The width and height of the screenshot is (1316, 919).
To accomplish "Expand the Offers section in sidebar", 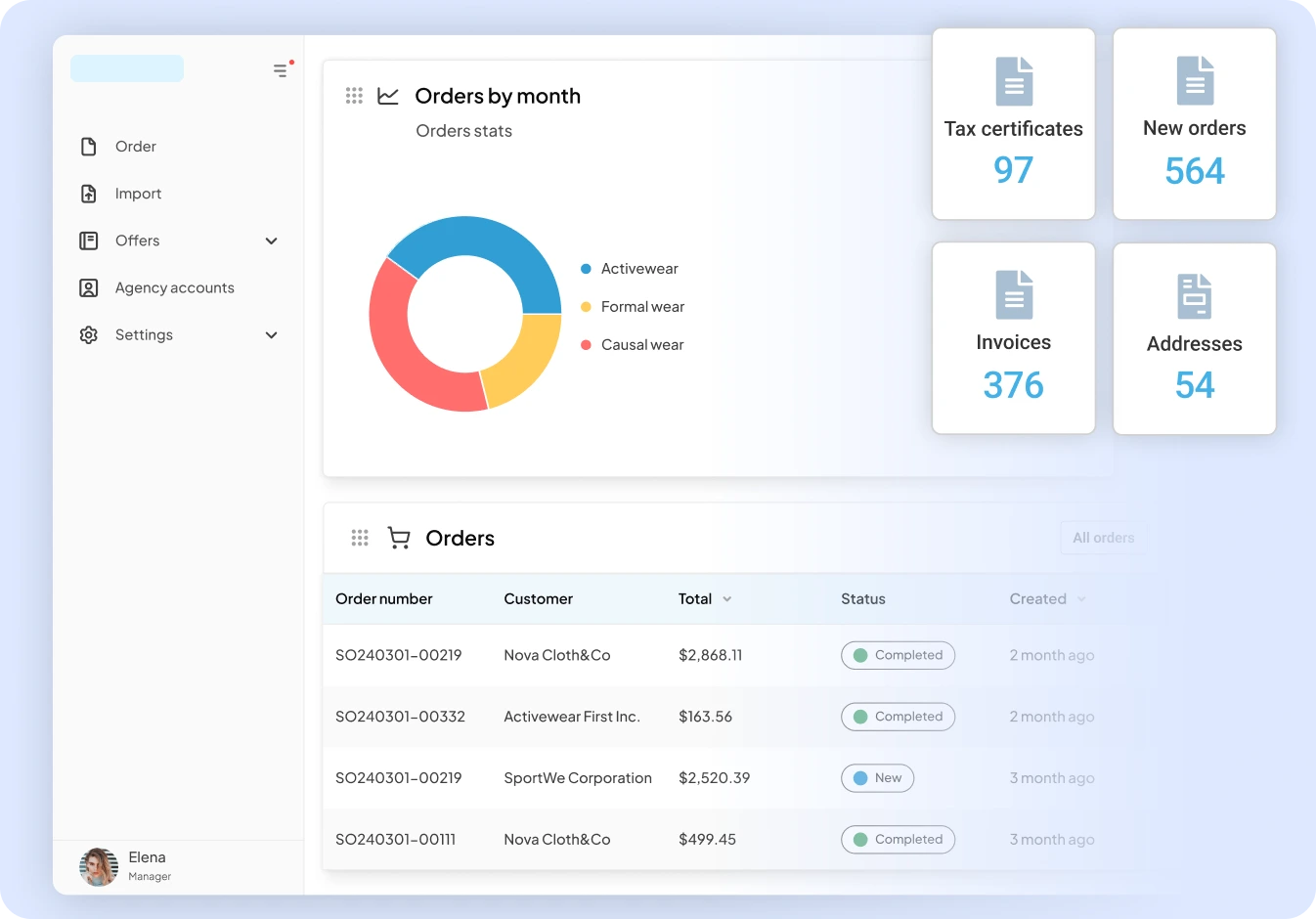I will pyautogui.click(x=271, y=241).
